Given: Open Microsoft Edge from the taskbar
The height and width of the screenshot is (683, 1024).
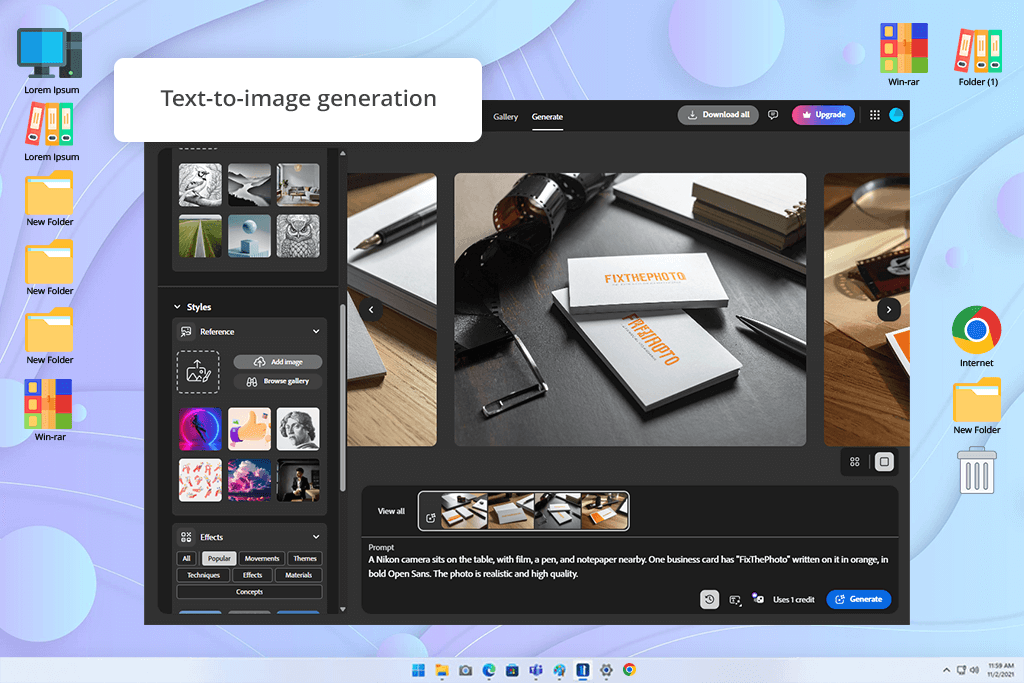Looking at the screenshot, I should 488,670.
